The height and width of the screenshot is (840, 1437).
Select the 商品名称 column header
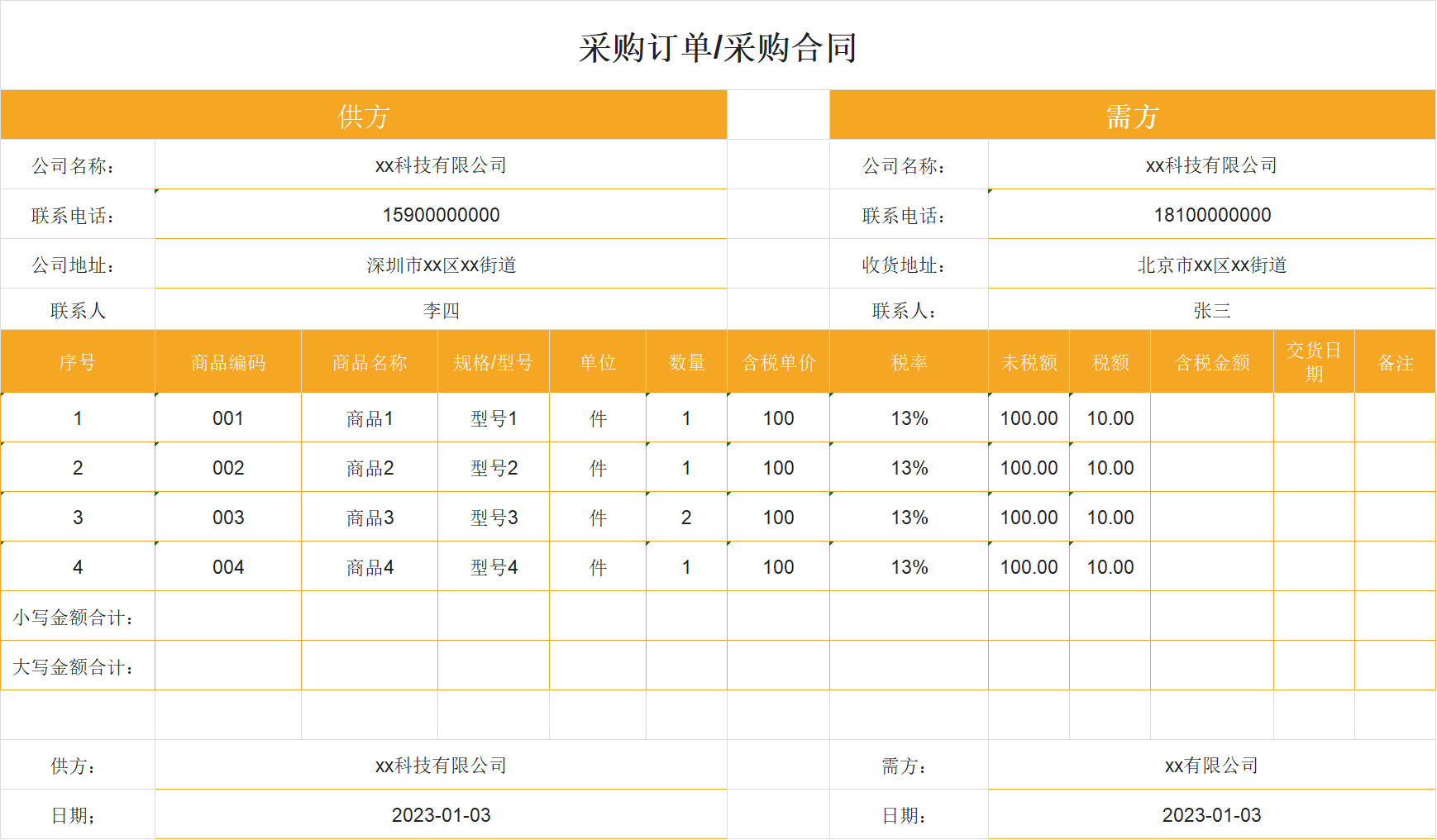click(370, 362)
